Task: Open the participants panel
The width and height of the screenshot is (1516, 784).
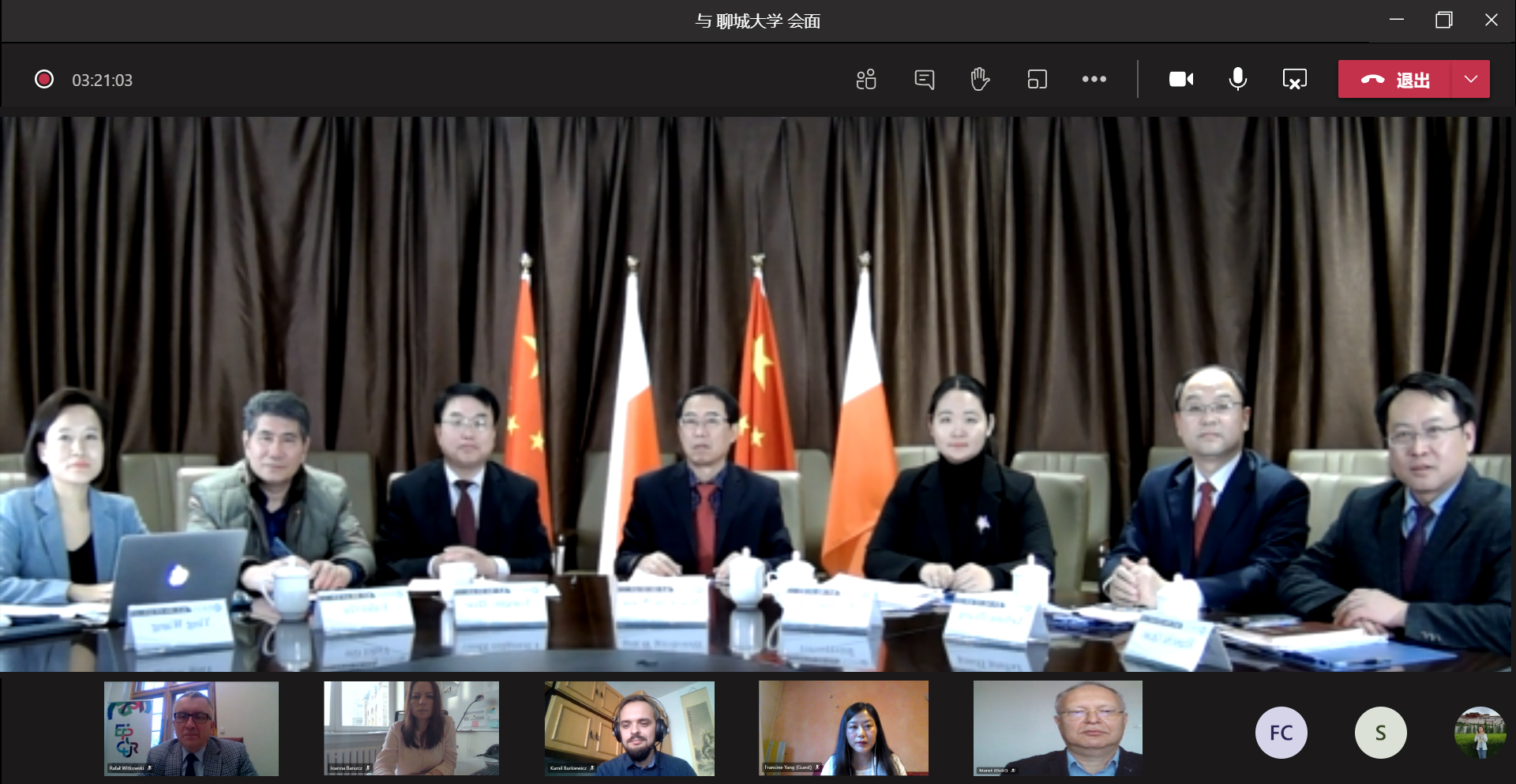Action: pos(866,79)
